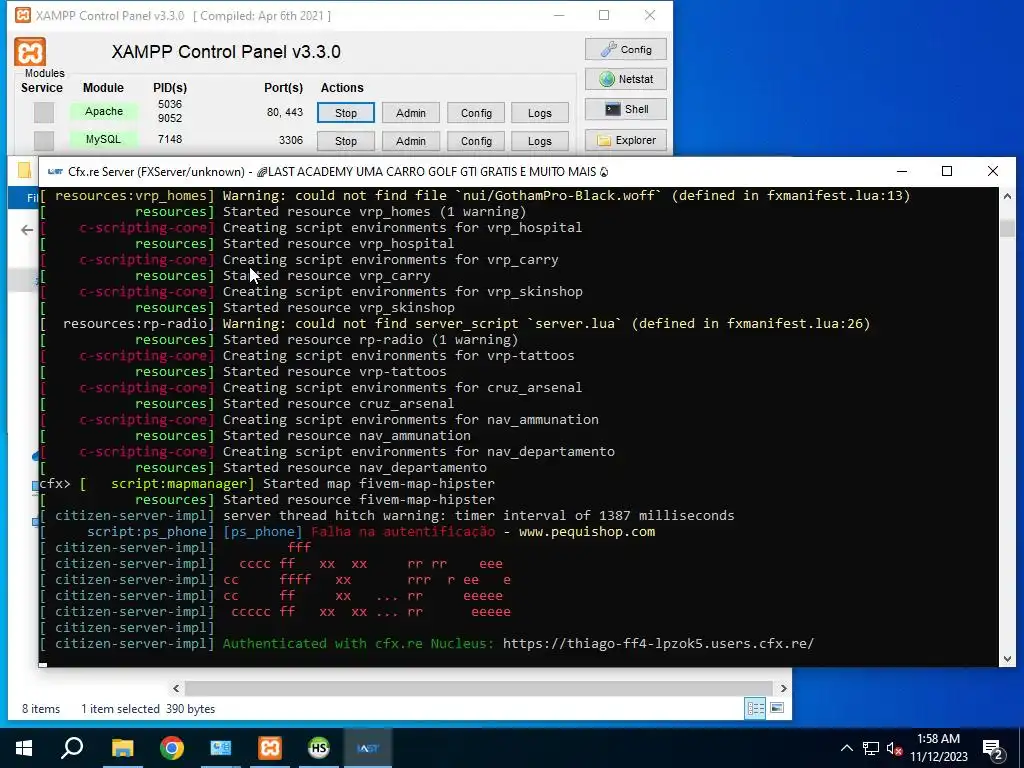Open Google Chrome from taskbar
Screen dimensions: 1024x768
[172, 748]
